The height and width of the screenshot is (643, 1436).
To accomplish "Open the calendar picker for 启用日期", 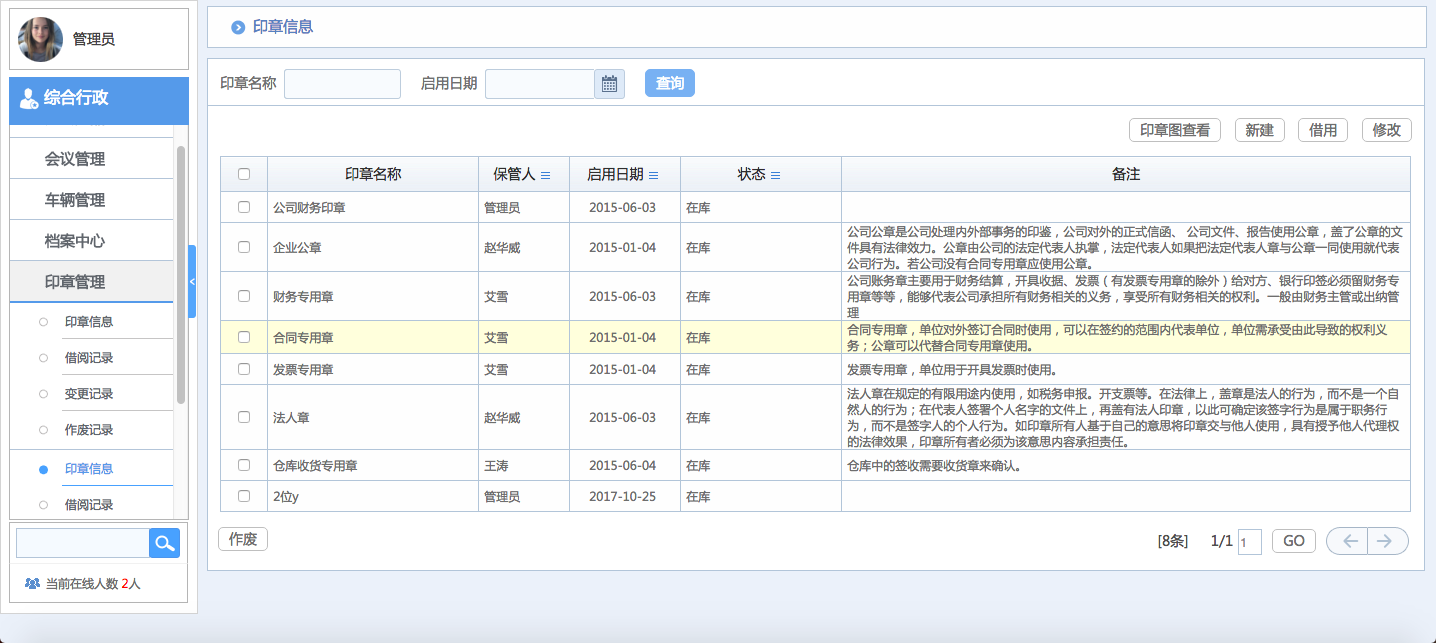I will [x=611, y=84].
